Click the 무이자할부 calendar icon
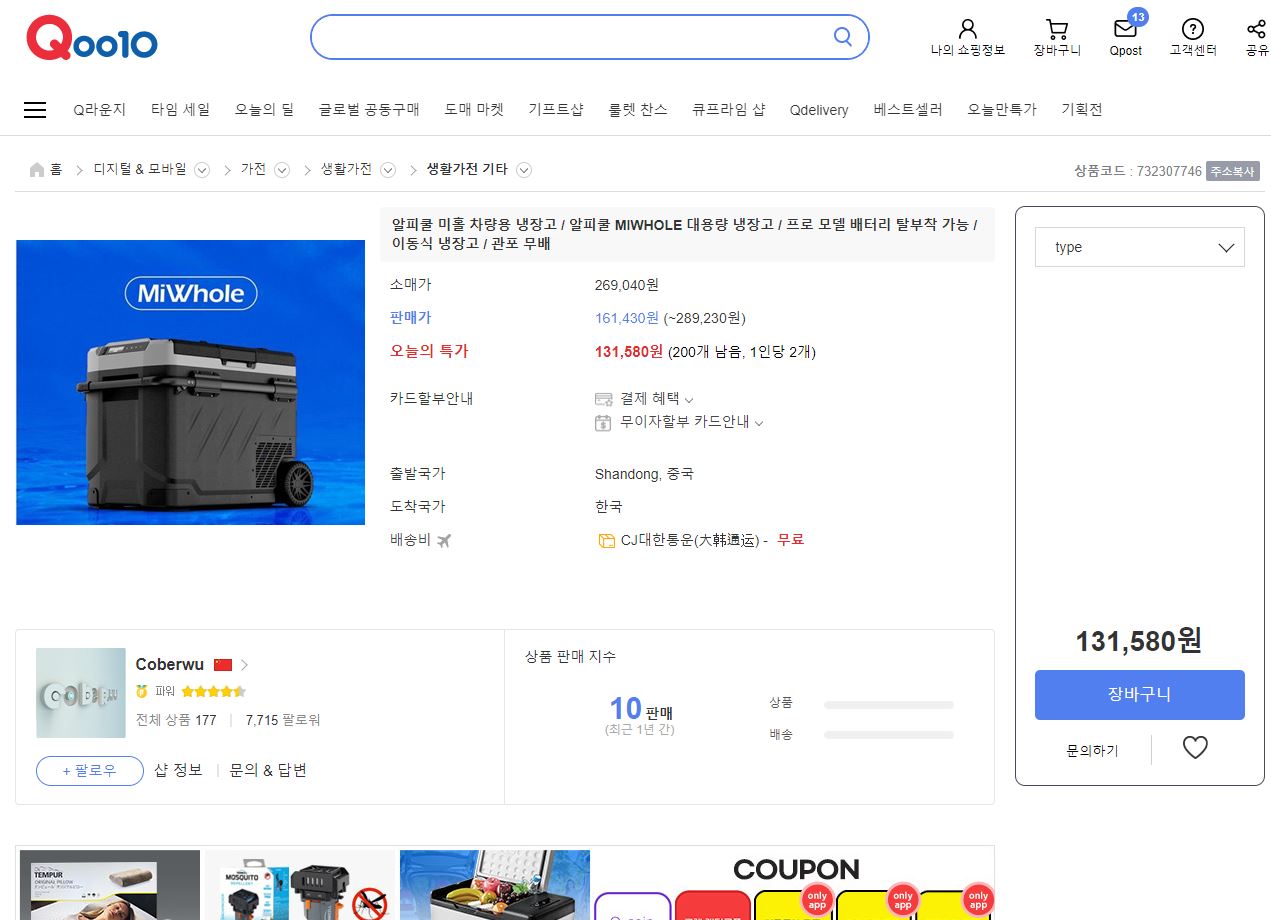Image resolution: width=1271 pixels, height=920 pixels. click(603, 422)
